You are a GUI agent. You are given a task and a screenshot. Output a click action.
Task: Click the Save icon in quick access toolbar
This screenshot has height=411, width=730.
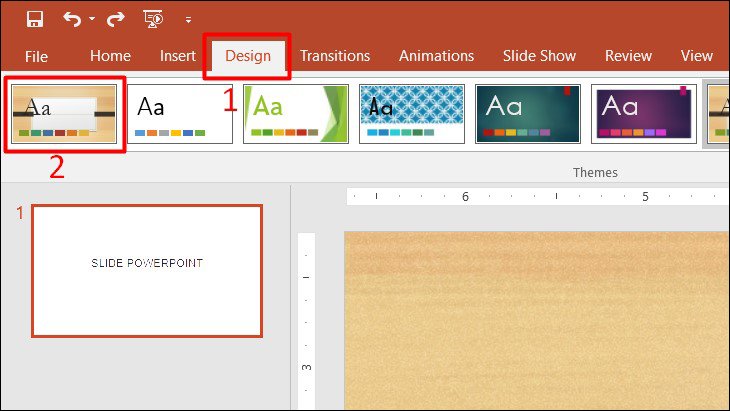point(35,19)
